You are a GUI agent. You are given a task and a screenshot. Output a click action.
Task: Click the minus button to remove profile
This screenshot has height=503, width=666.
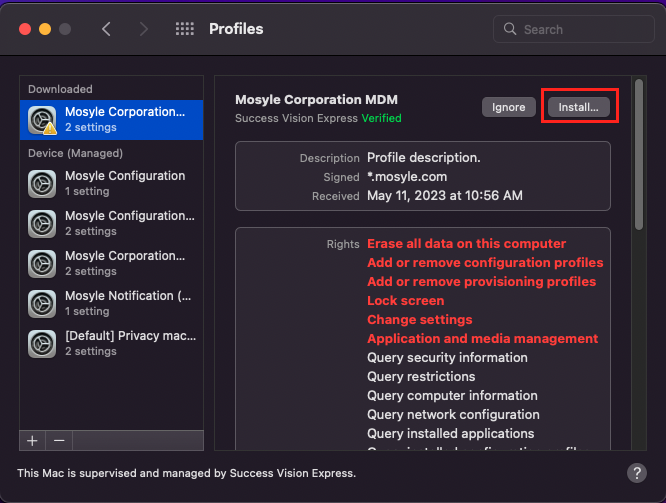tap(59, 441)
